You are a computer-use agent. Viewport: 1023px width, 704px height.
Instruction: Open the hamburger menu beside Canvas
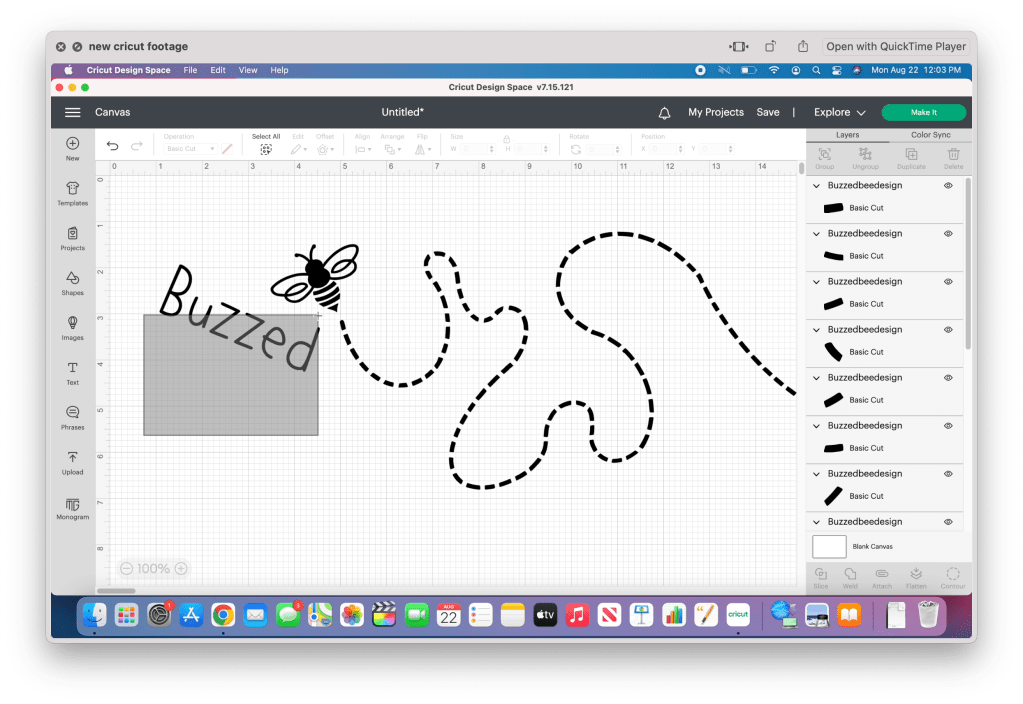pyautogui.click(x=73, y=113)
